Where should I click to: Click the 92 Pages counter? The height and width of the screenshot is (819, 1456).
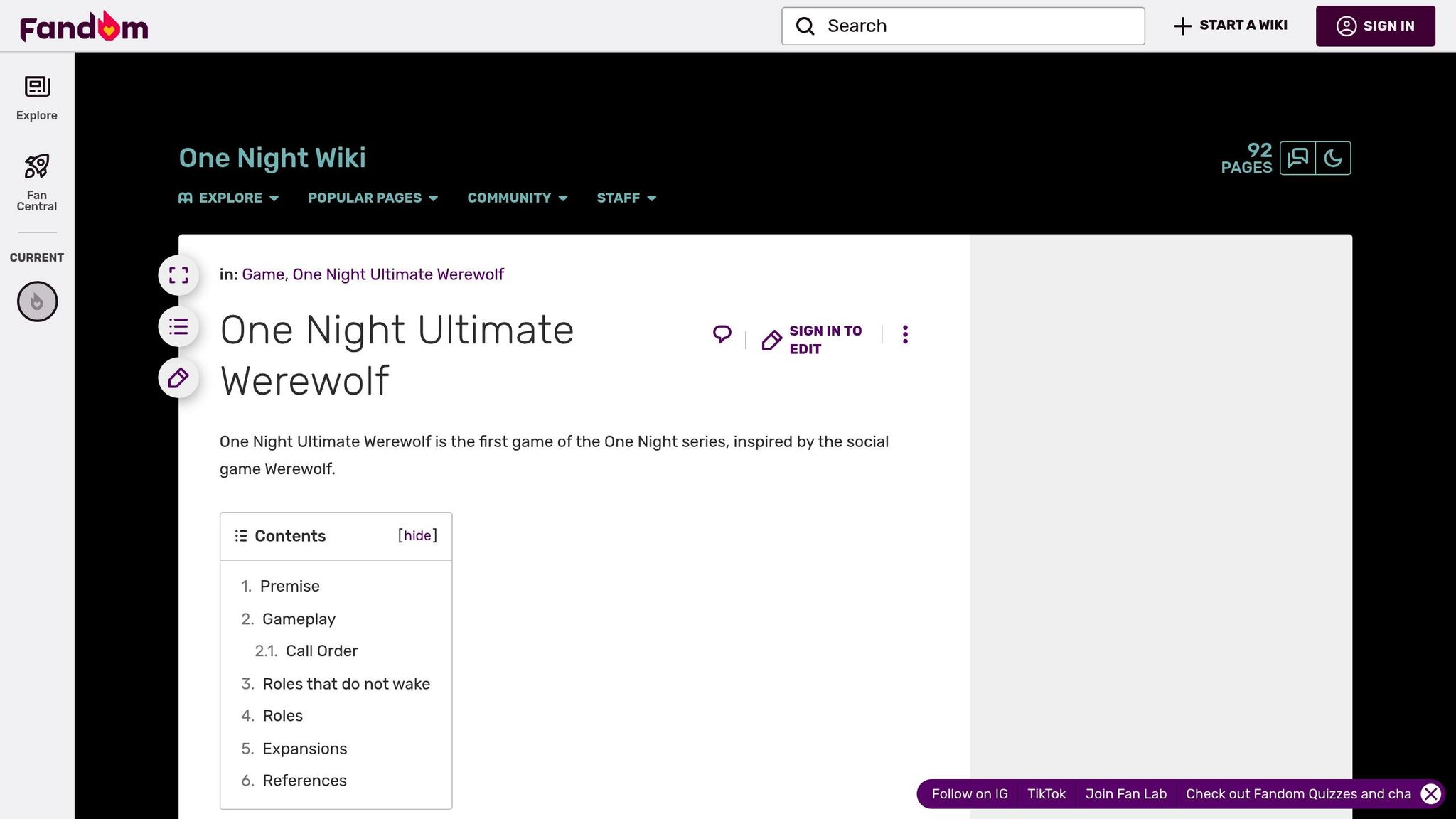(1247, 158)
